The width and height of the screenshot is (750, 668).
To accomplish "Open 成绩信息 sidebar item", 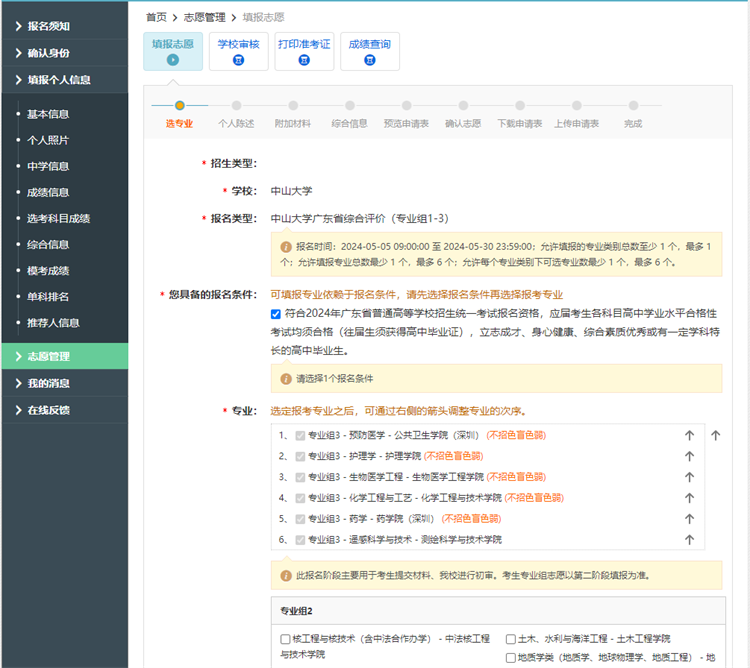I will point(48,192).
